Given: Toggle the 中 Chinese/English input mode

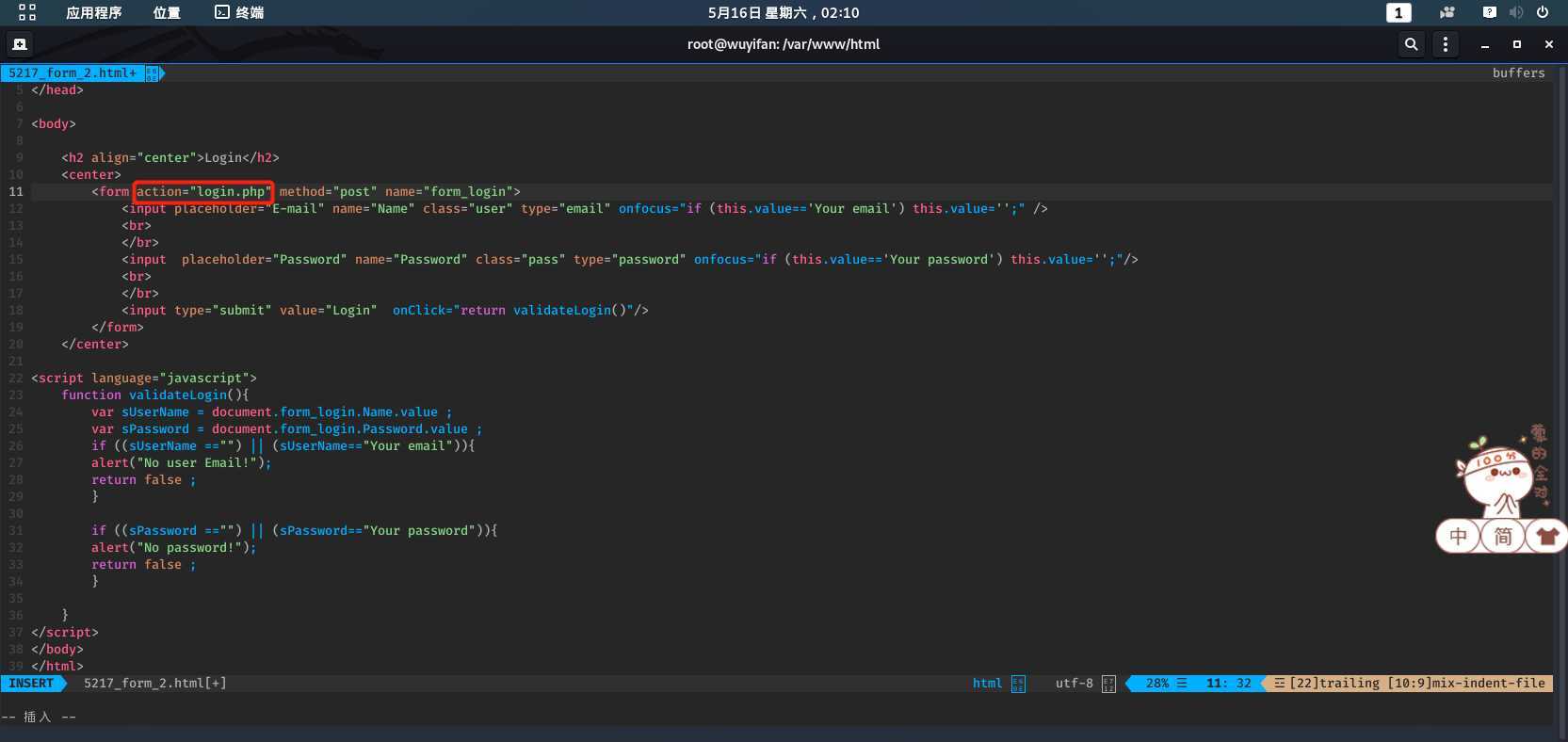Looking at the screenshot, I should tap(1458, 537).
